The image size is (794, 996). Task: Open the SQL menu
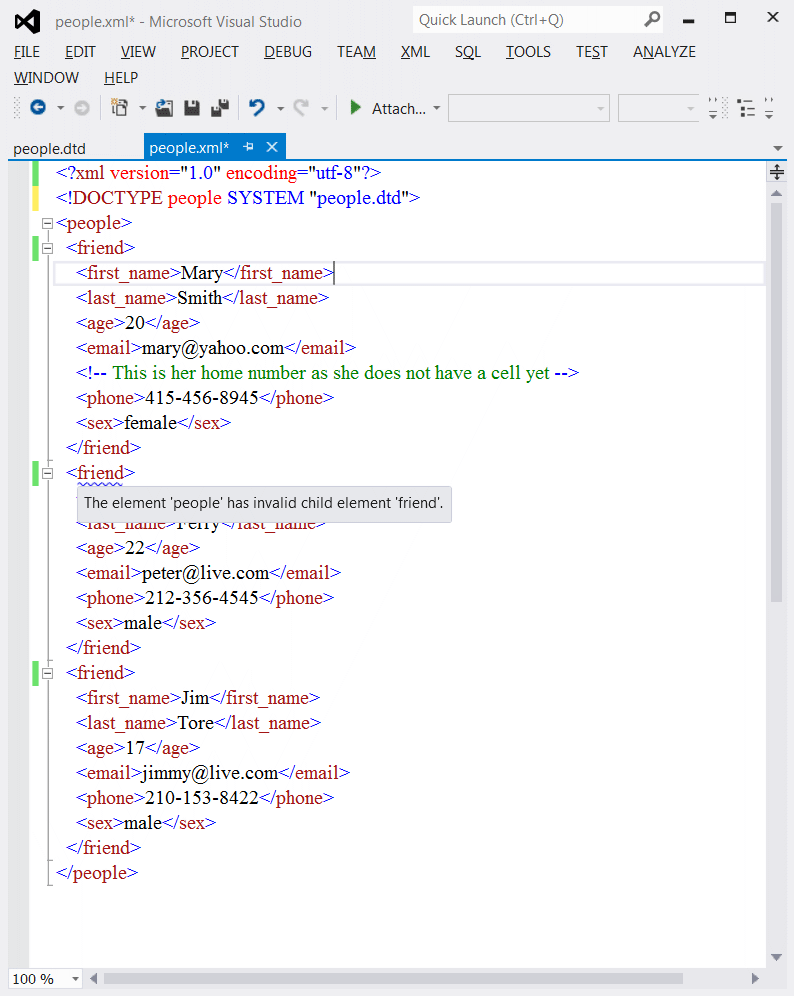[468, 52]
